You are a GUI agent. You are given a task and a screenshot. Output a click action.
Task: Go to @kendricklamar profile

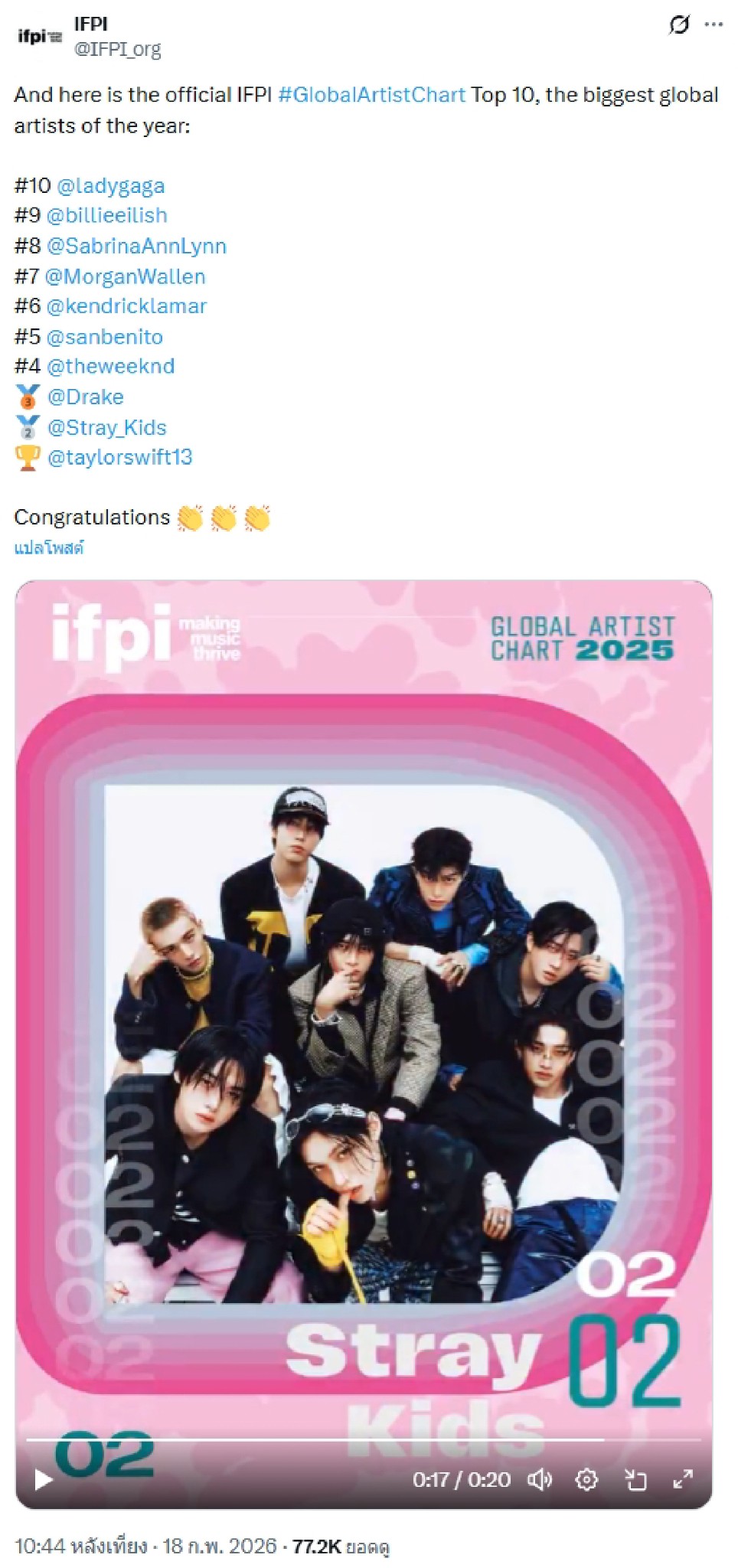click(x=126, y=306)
